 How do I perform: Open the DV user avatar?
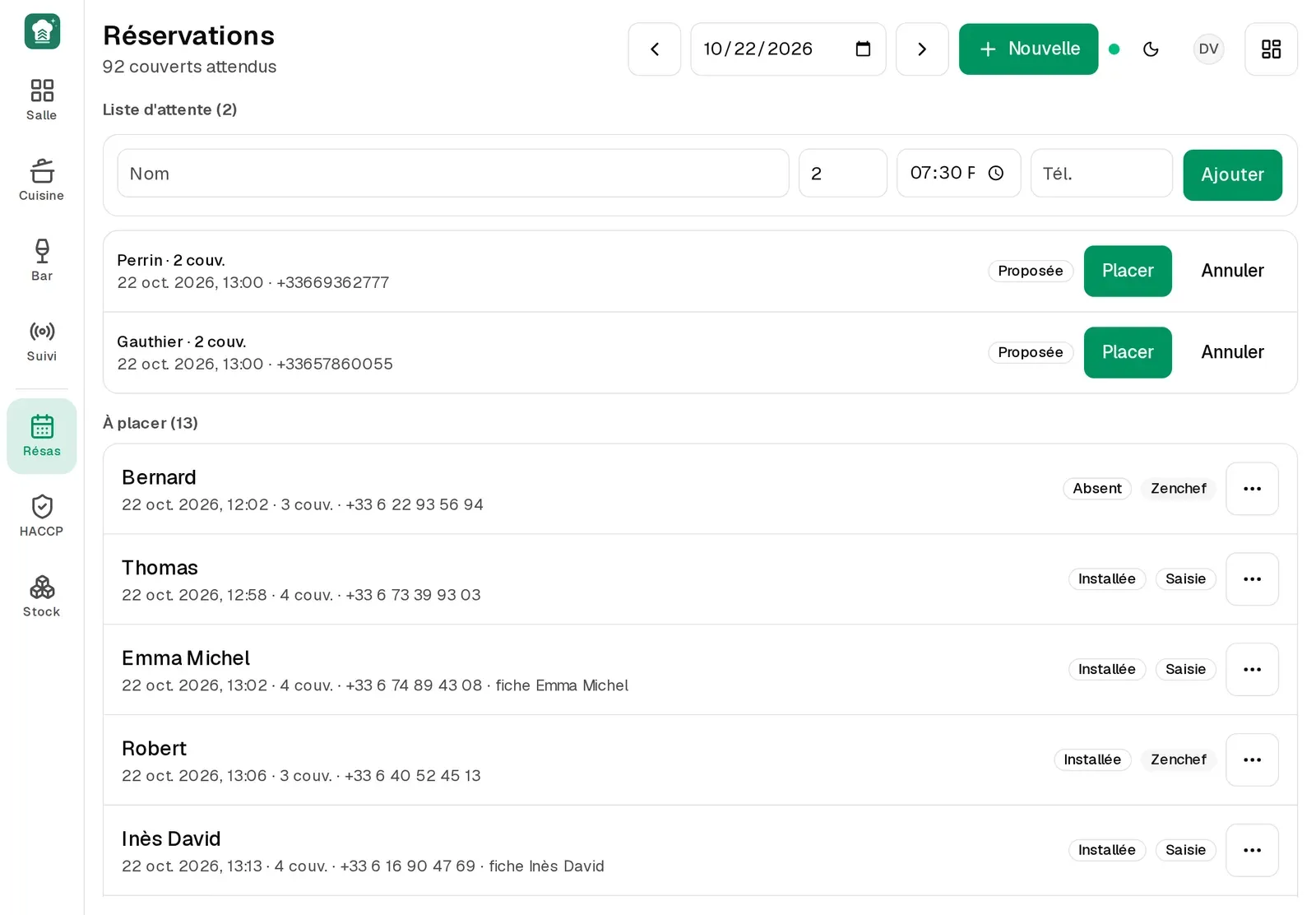click(x=1208, y=49)
